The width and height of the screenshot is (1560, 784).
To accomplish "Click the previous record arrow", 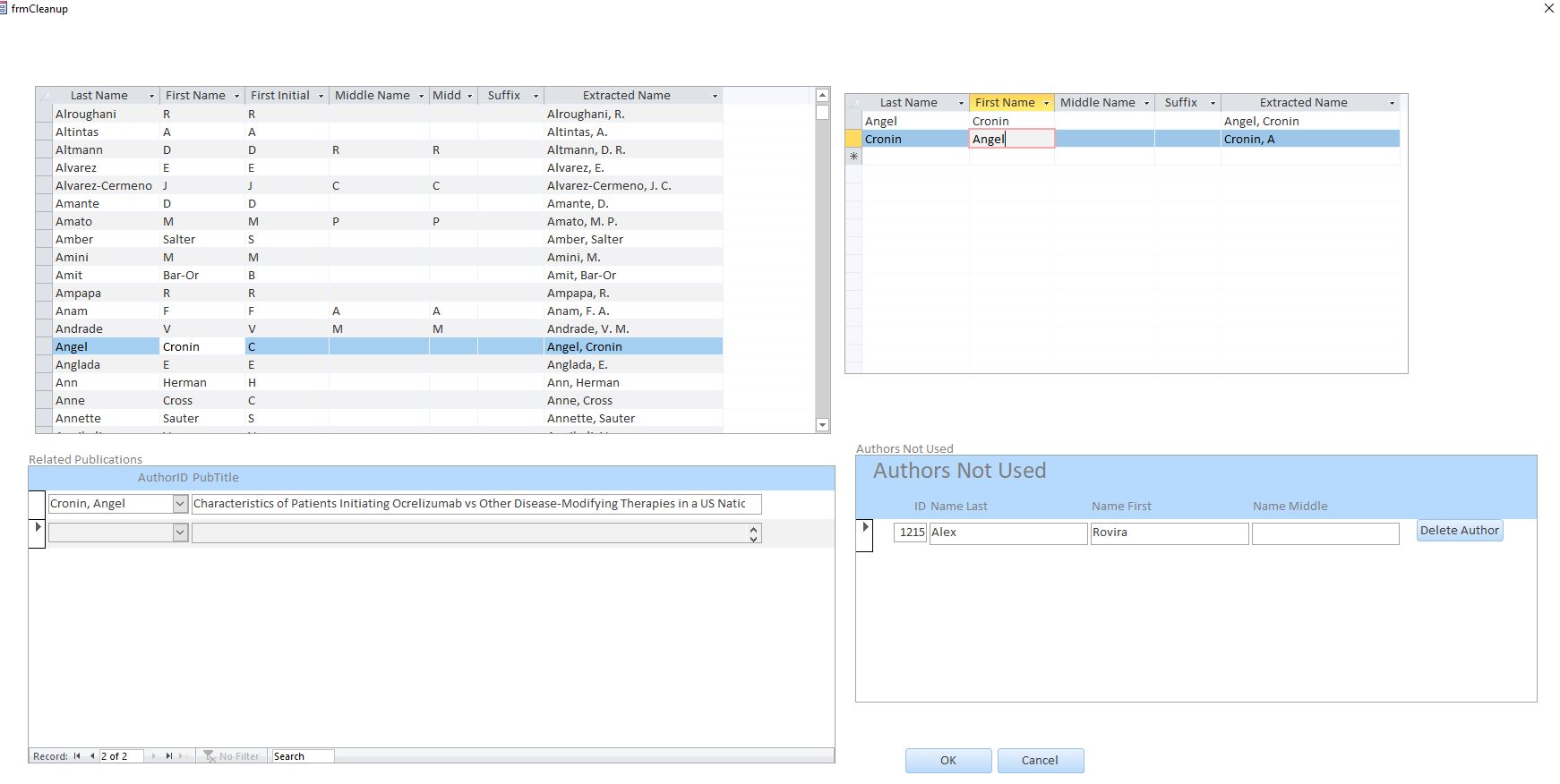I will point(91,756).
